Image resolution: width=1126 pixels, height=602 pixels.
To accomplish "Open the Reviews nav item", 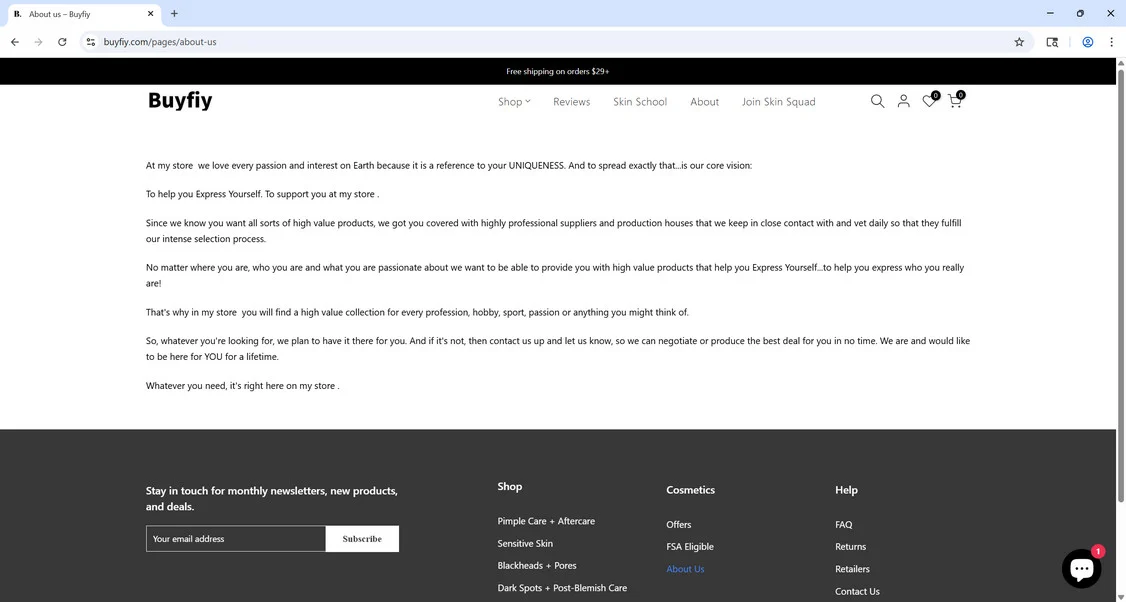I will (x=571, y=101).
